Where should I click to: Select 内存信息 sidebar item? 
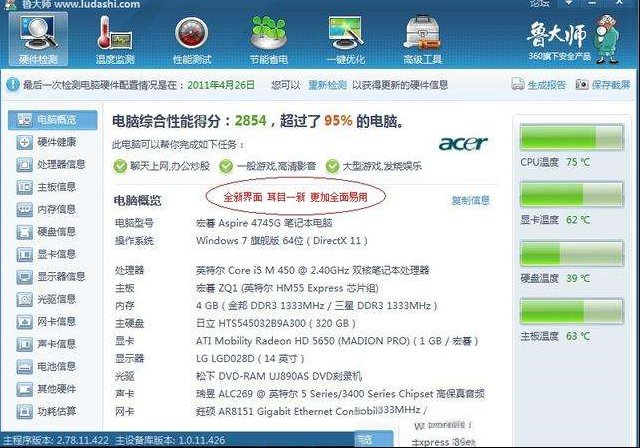point(46,209)
